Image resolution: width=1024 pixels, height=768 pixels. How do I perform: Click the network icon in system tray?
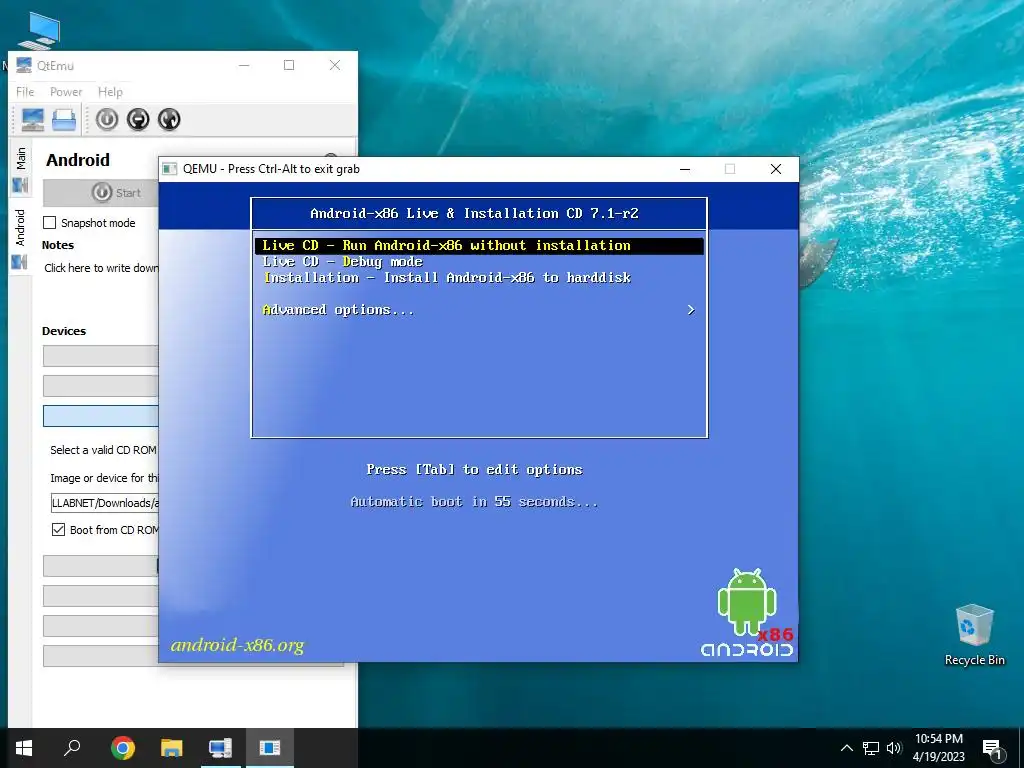[x=871, y=748]
